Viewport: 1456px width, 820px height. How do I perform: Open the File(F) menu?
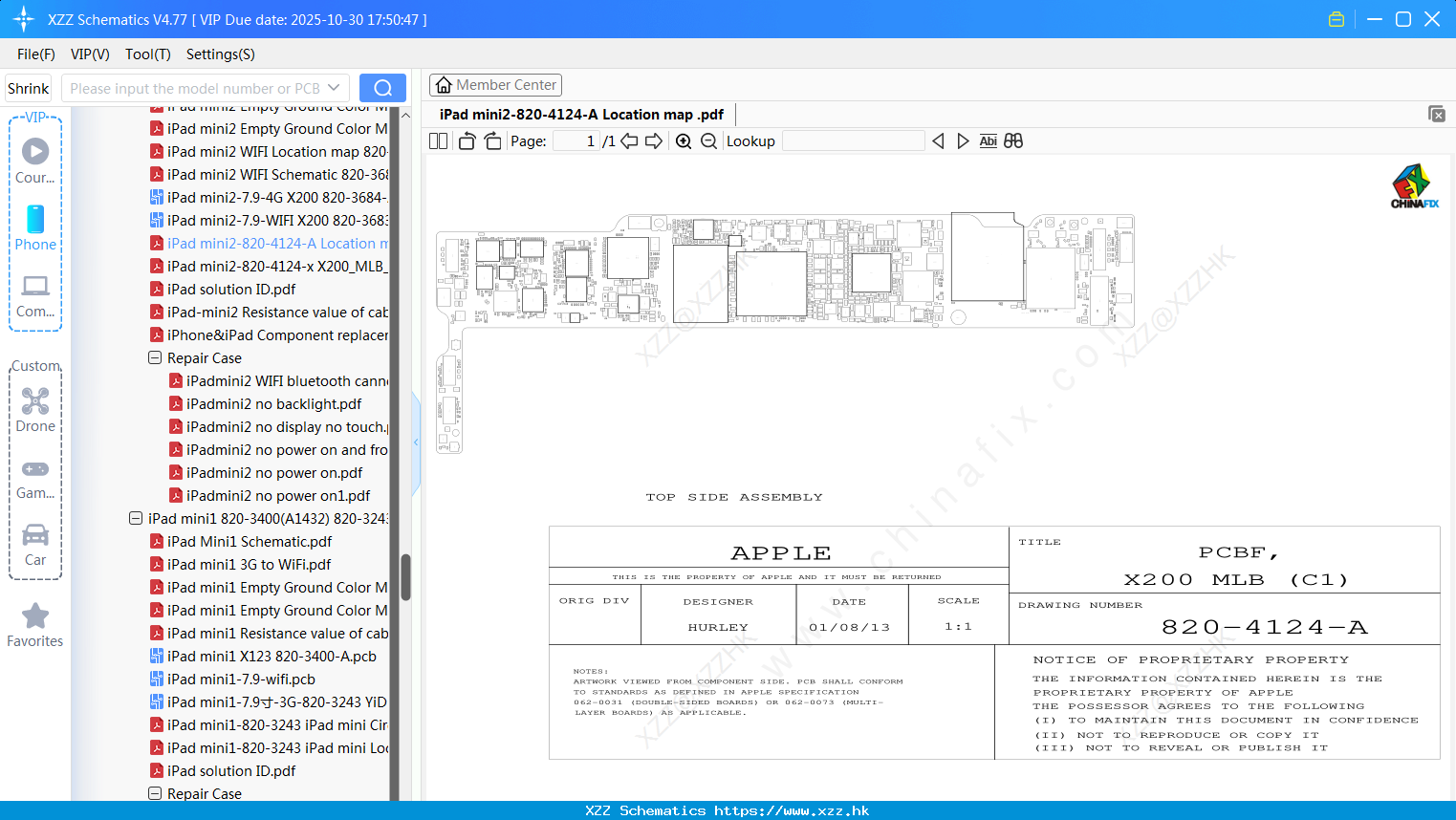point(36,54)
